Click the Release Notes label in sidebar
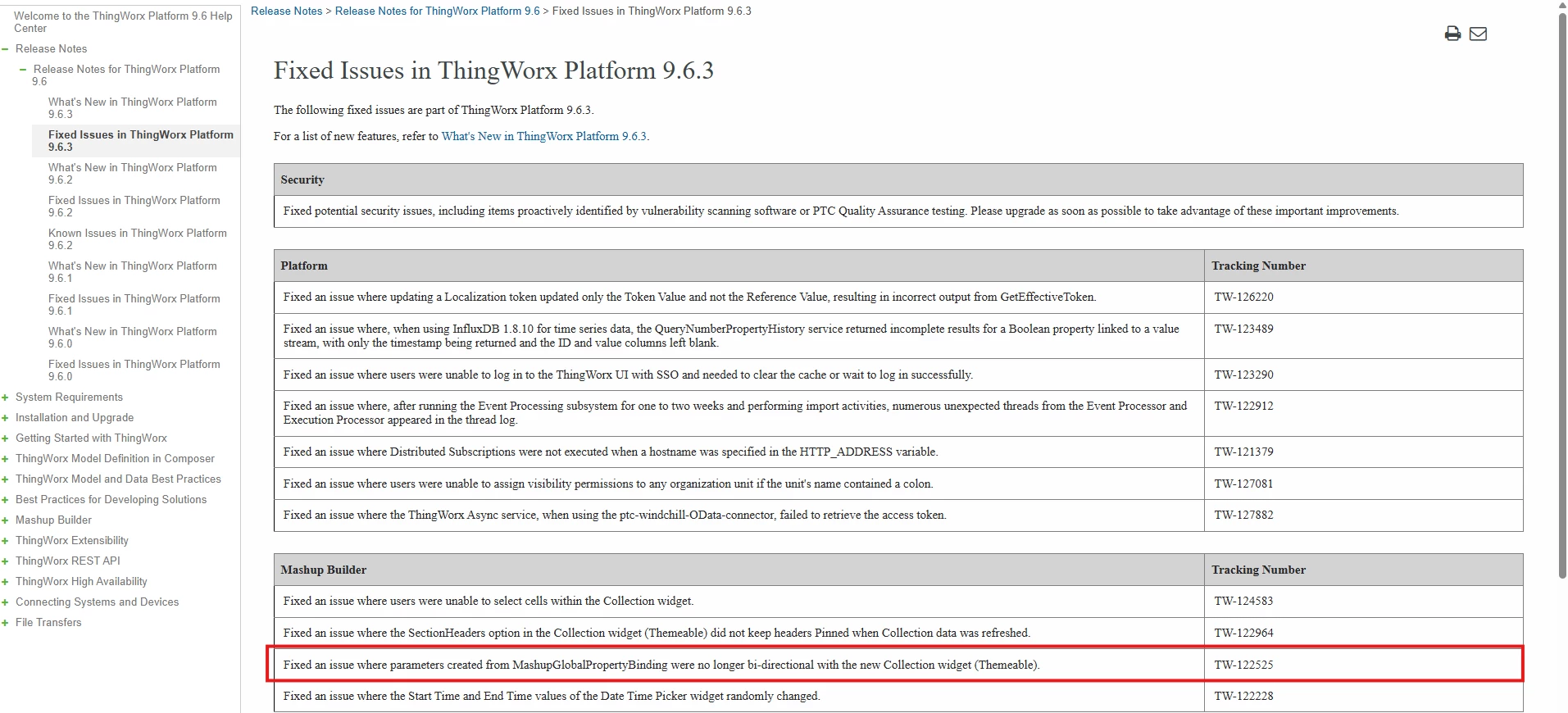This screenshot has width=1568, height=713. pyautogui.click(x=51, y=49)
